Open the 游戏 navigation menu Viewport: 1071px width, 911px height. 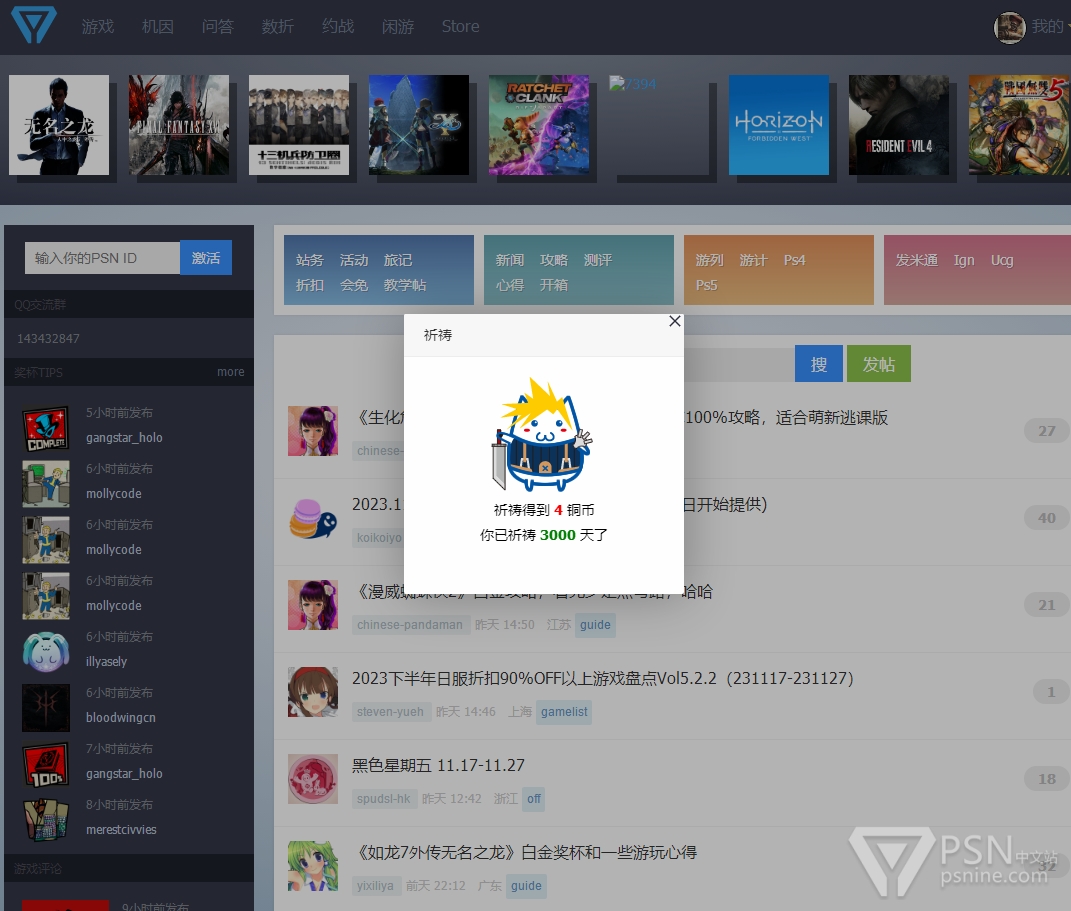click(x=98, y=27)
